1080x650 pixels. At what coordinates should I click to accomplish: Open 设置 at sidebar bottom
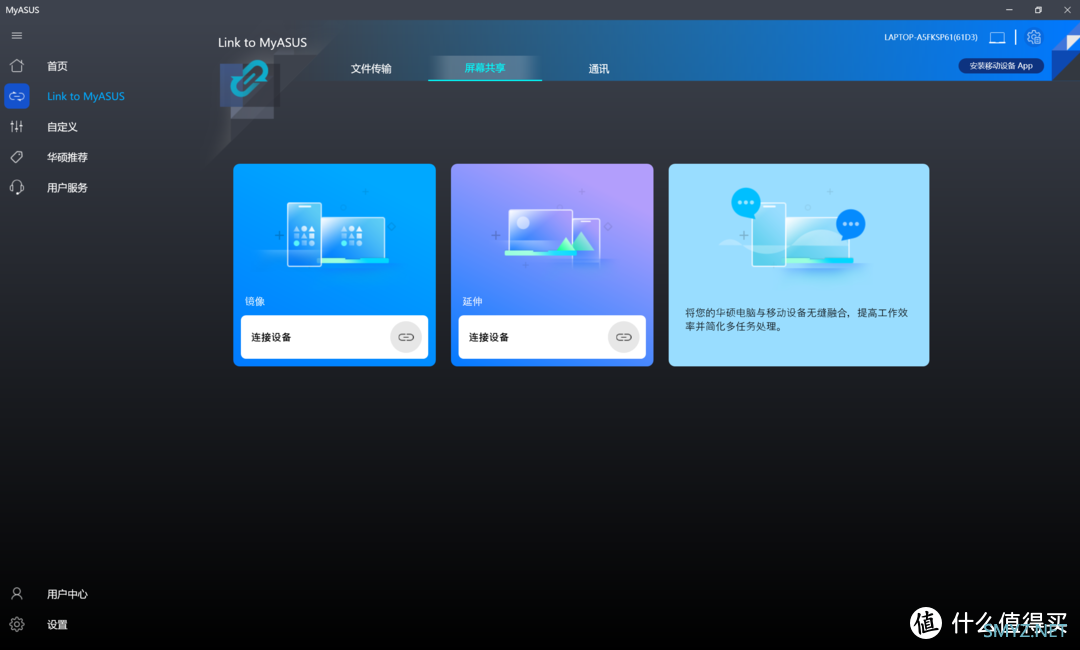(57, 625)
